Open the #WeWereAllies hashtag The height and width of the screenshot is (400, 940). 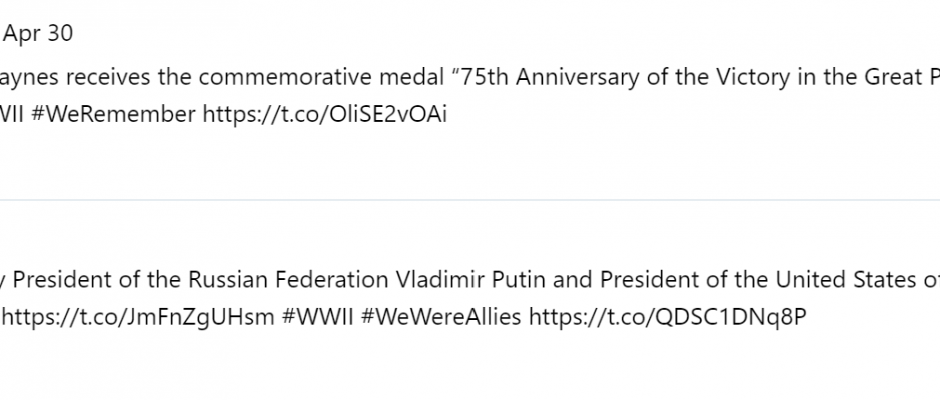(441, 317)
